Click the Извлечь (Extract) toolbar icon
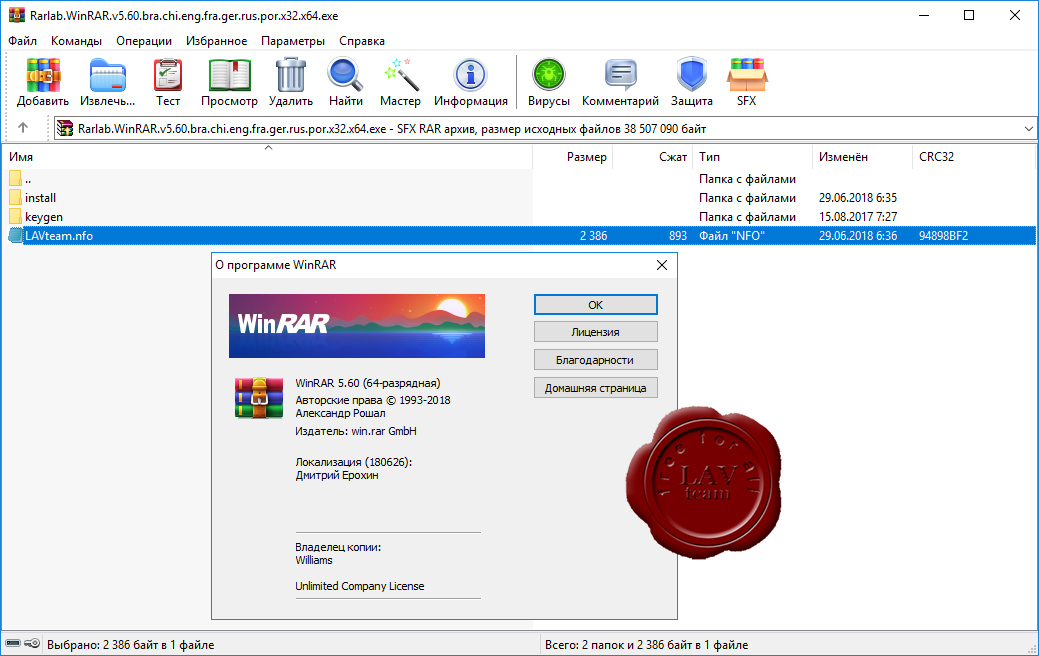 (107, 75)
